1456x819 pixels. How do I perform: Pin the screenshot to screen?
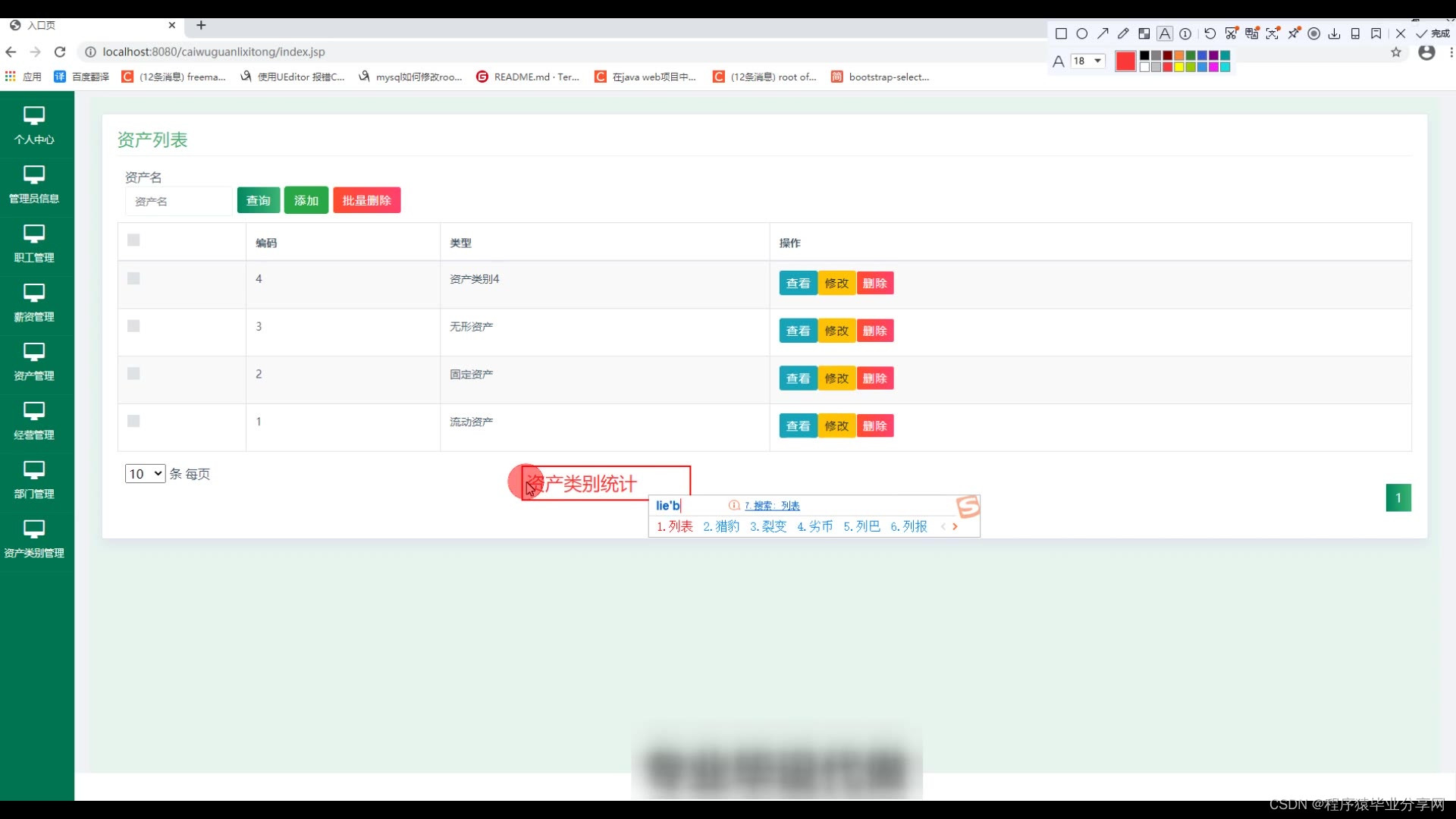(1294, 33)
